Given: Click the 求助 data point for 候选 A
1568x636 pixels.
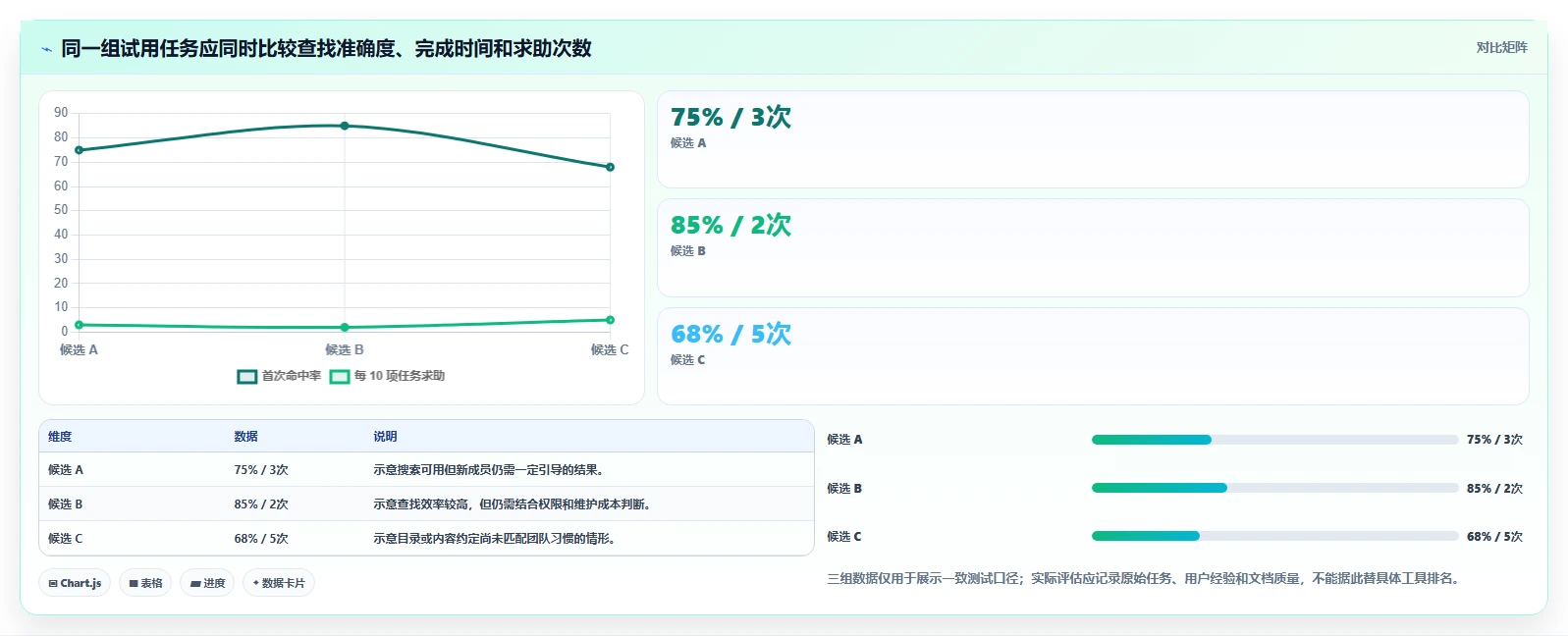Looking at the screenshot, I should (79, 325).
